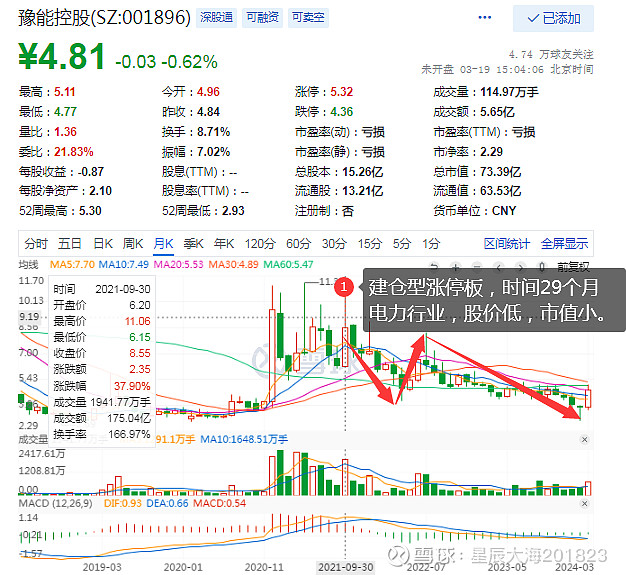The image size is (626, 575).
Task: Zoom in the K-line chart with plus icon
Action: (456, 267)
